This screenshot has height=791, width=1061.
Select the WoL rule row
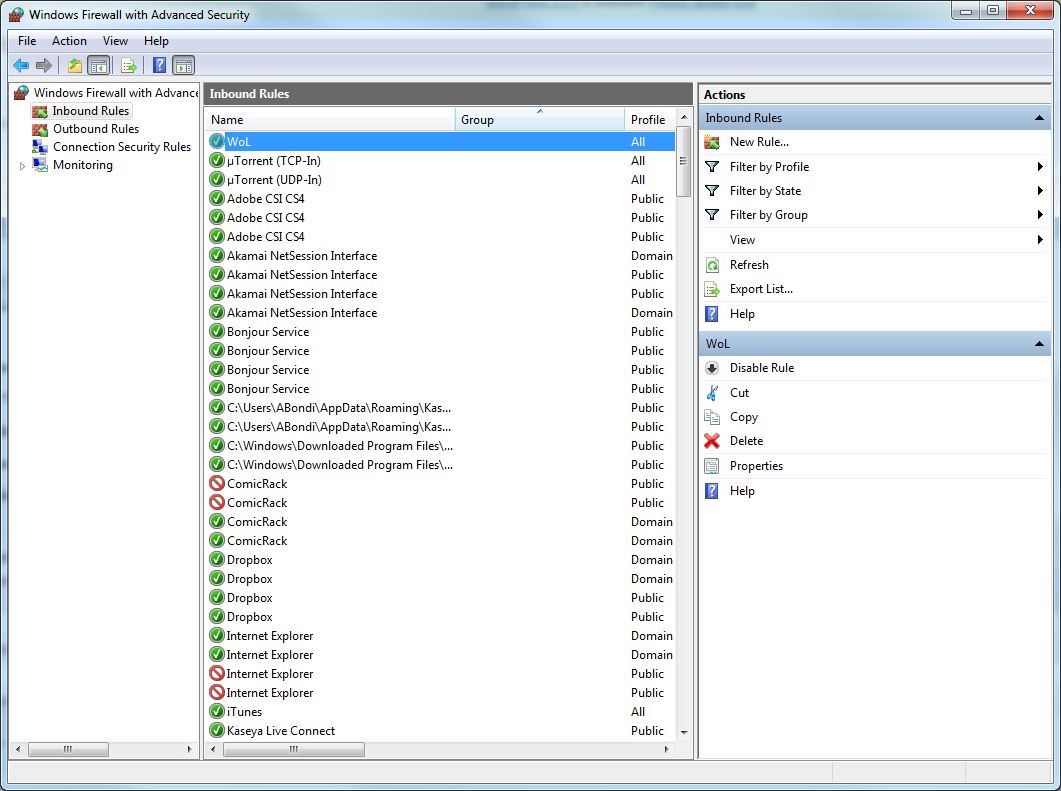coord(440,141)
